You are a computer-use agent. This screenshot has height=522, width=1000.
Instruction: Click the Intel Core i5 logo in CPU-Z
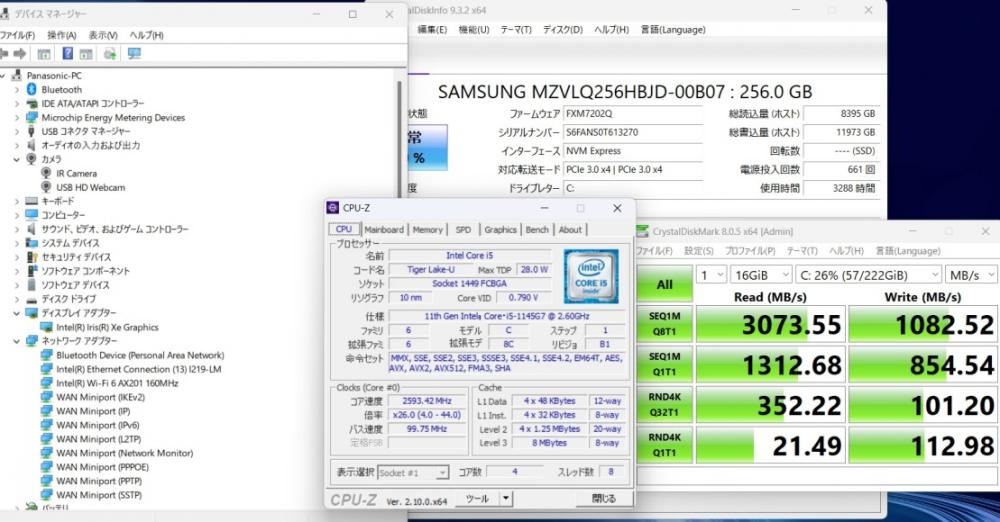[x=591, y=276]
